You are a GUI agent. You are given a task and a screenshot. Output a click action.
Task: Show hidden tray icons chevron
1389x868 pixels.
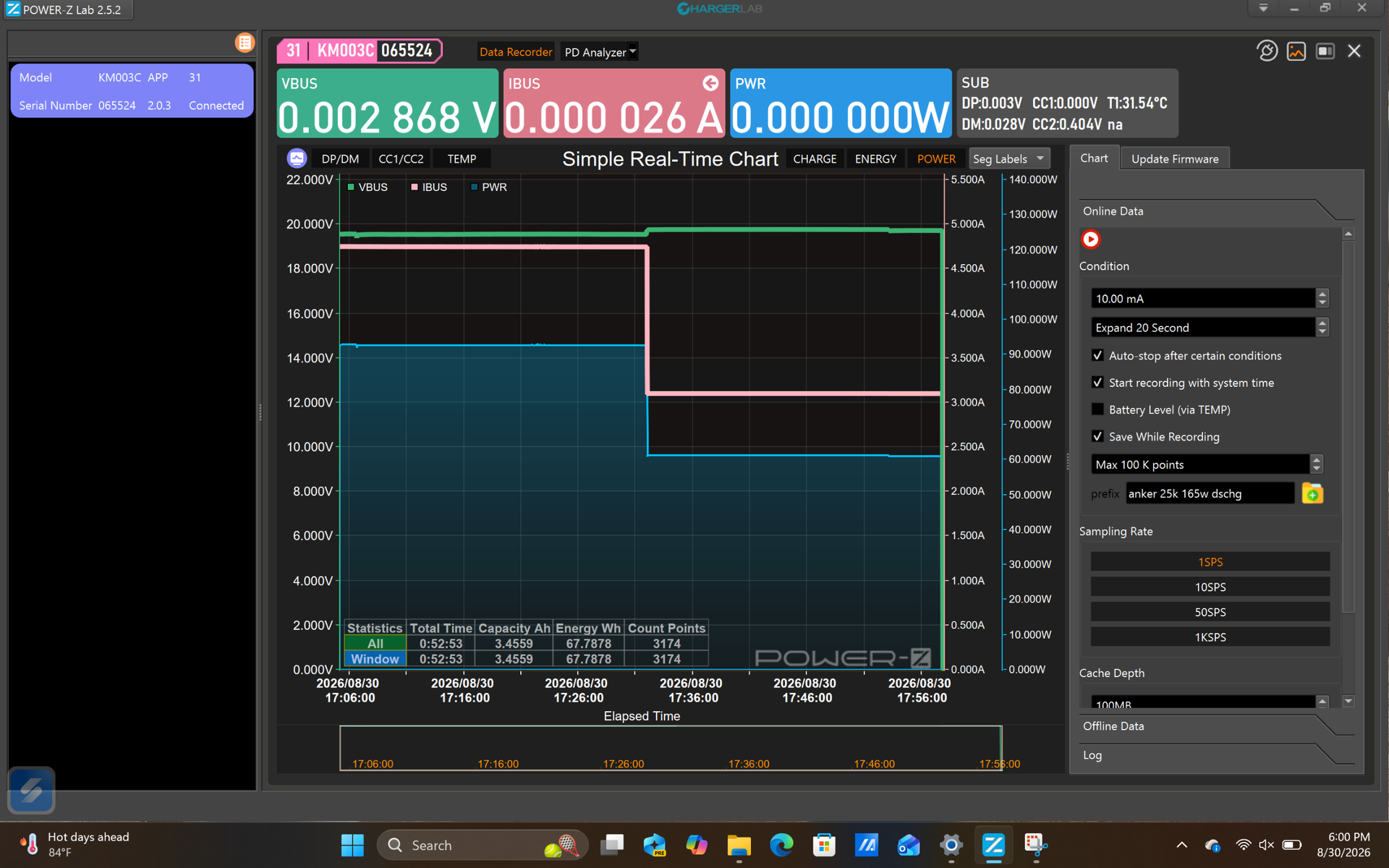pos(1181,845)
